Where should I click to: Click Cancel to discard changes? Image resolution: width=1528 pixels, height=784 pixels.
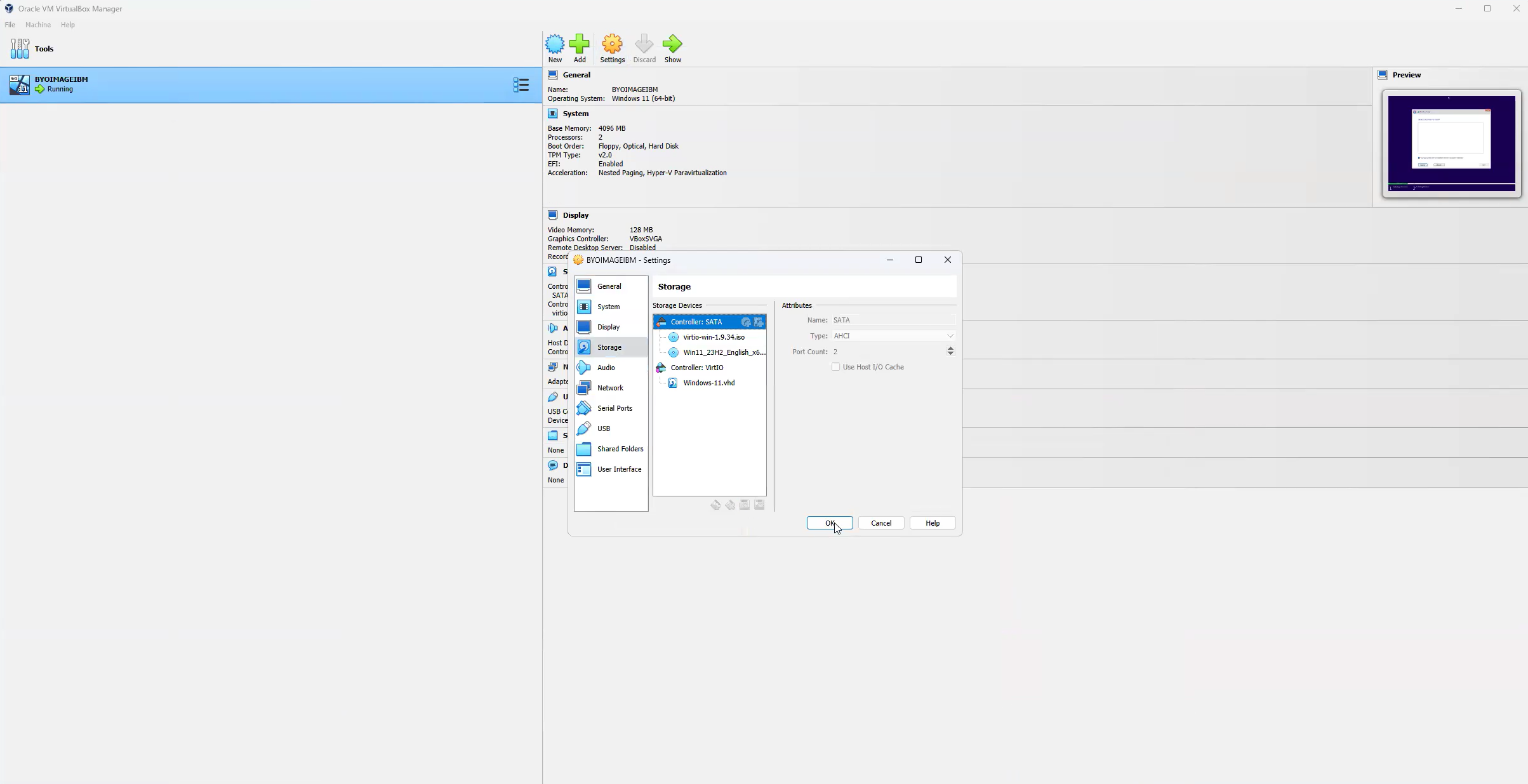pyautogui.click(x=880, y=523)
